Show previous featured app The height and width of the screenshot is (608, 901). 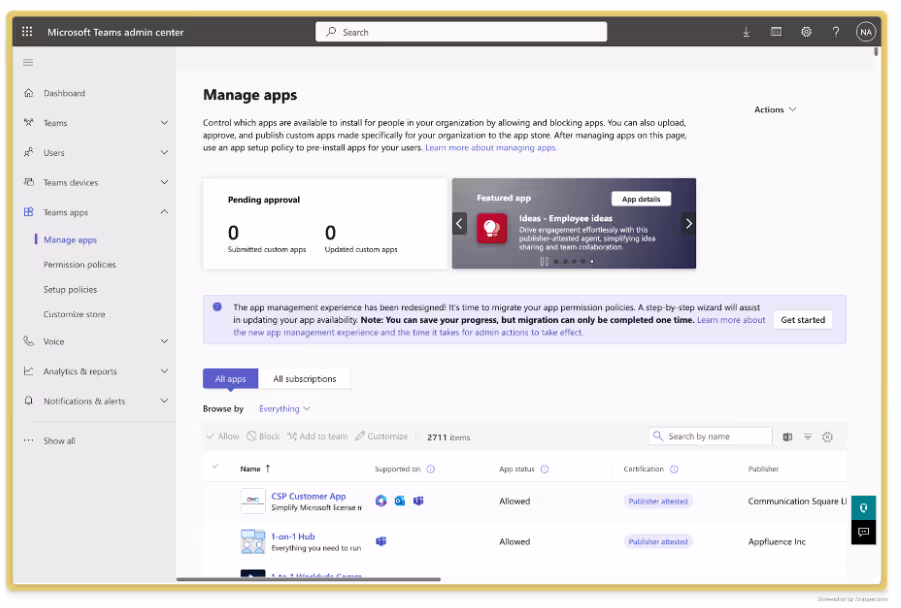click(x=459, y=223)
